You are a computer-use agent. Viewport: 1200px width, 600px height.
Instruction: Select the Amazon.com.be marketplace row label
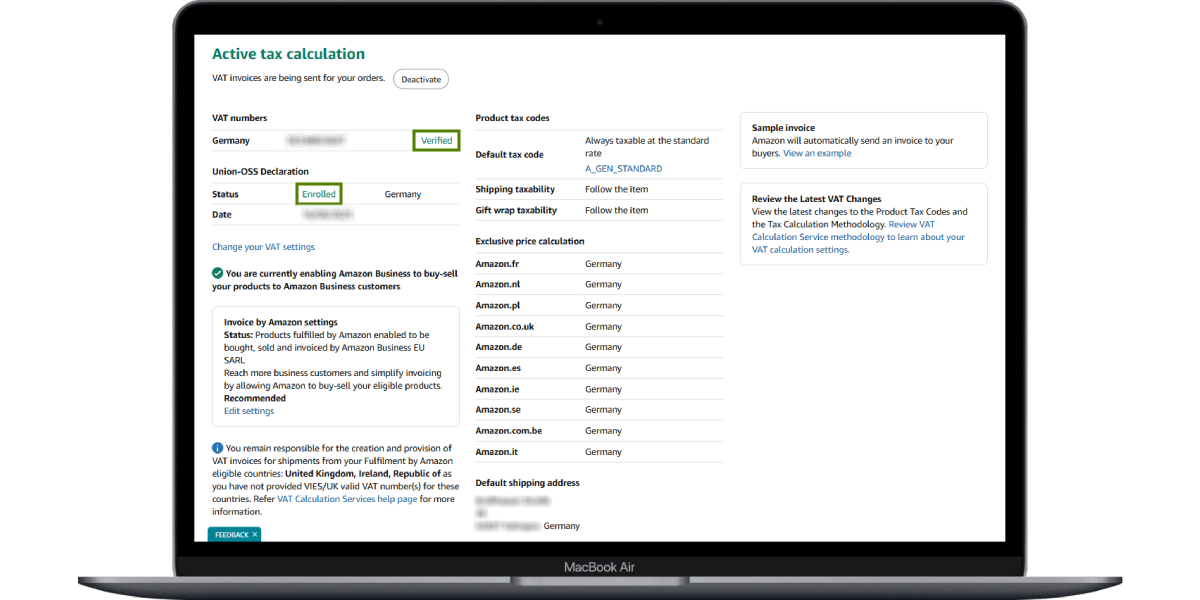pos(508,431)
